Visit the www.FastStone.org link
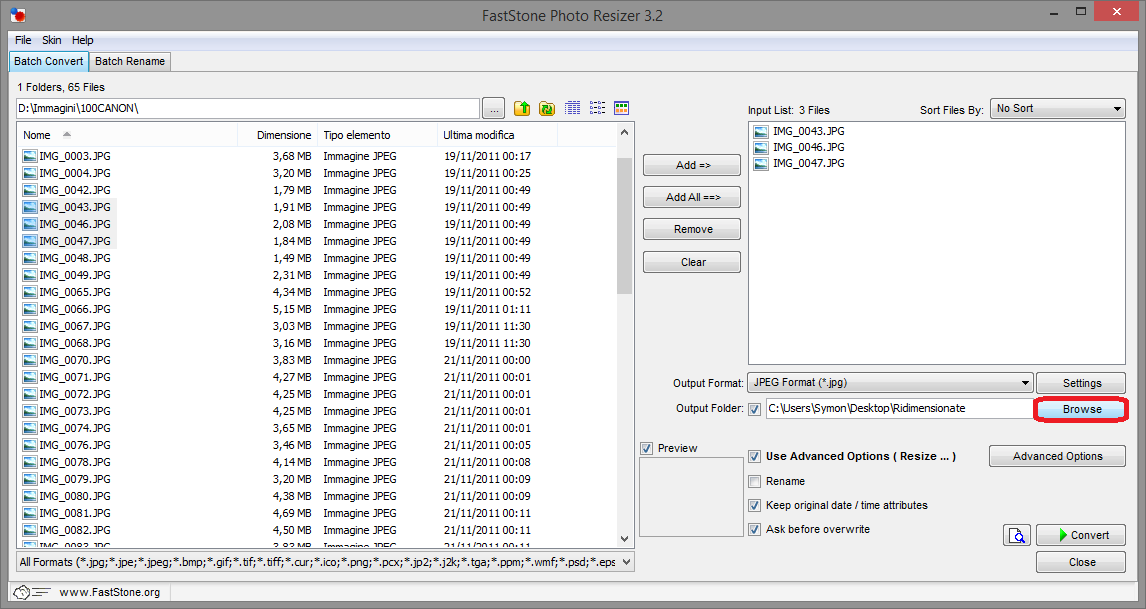The width and height of the screenshot is (1146, 609). [110, 592]
